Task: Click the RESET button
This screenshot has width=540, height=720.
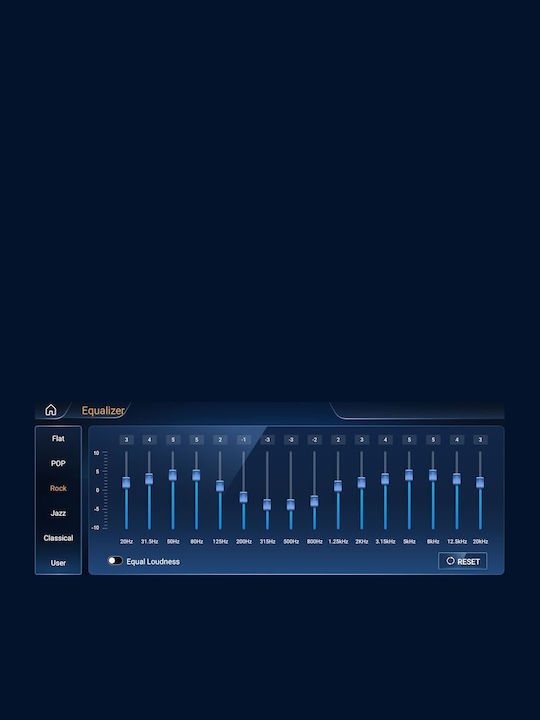Action: tap(462, 561)
